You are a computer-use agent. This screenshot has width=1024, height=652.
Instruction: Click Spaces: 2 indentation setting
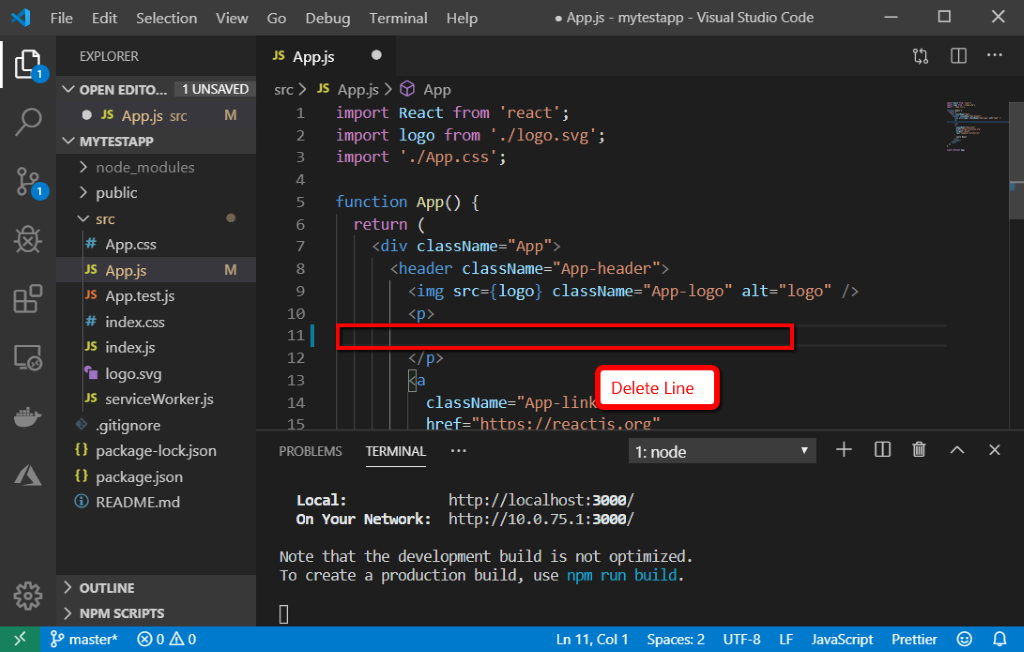coord(675,639)
